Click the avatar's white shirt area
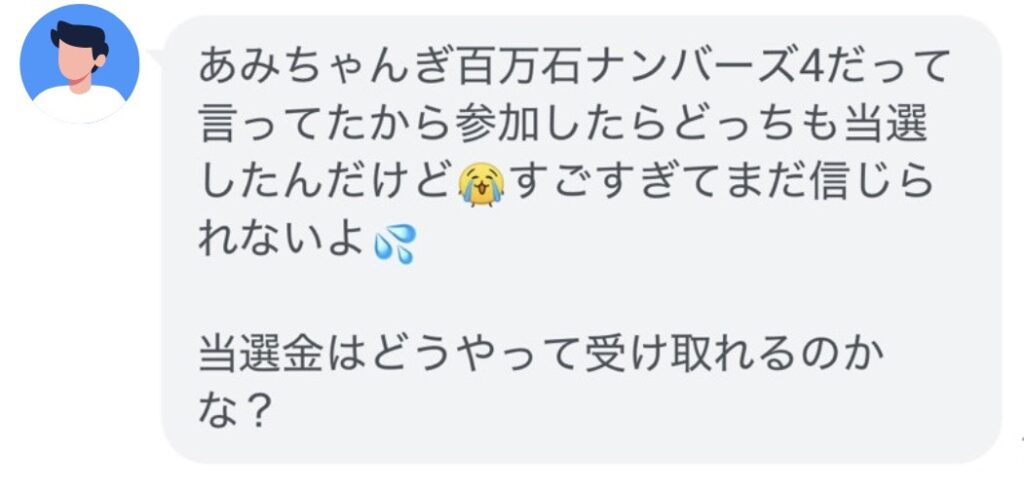The height and width of the screenshot is (489, 1024). (x=80, y=104)
